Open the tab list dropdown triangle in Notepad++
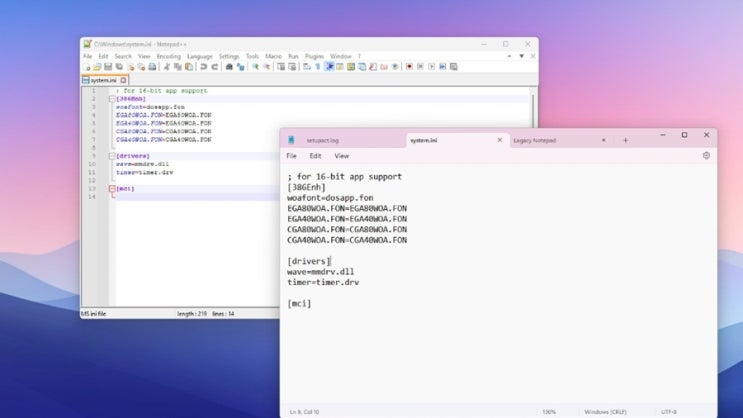Viewport: 743px width, 418px height. pos(522,56)
